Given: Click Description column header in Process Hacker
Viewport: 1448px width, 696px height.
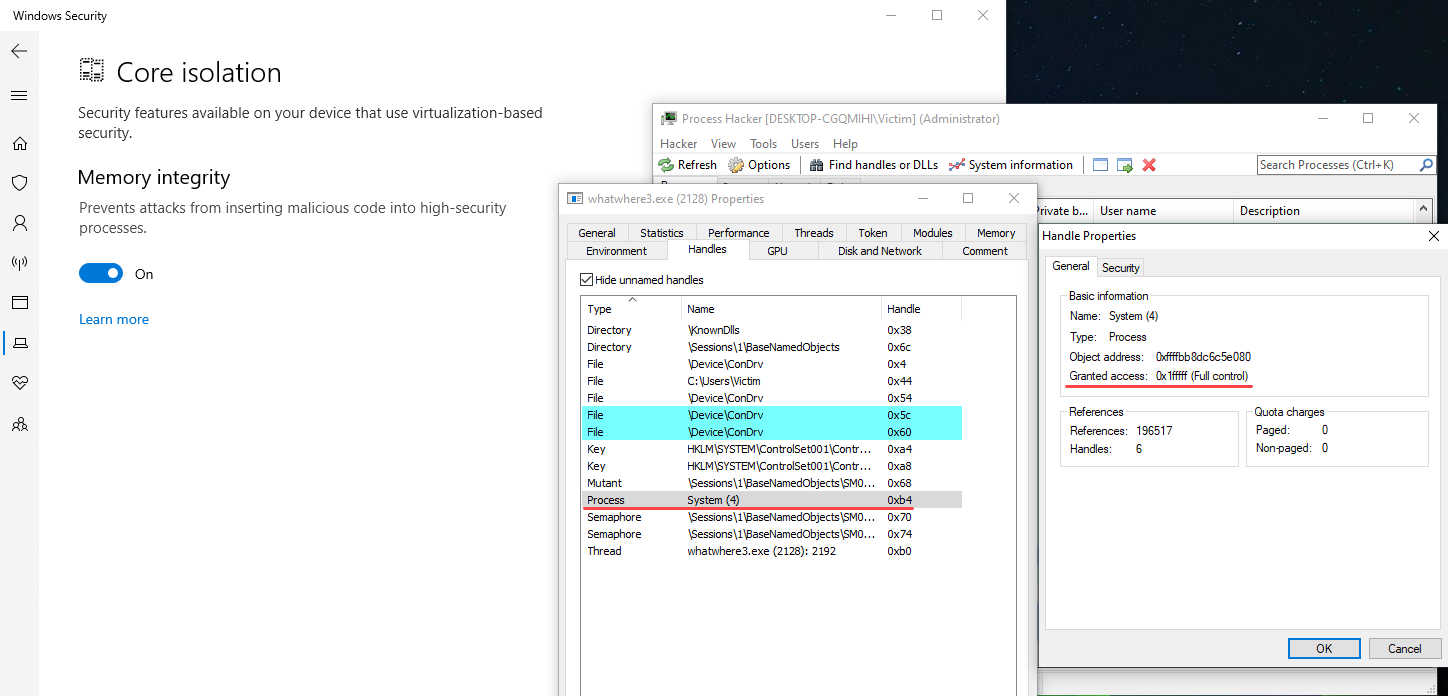Looking at the screenshot, I should click(x=1323, y=211).
